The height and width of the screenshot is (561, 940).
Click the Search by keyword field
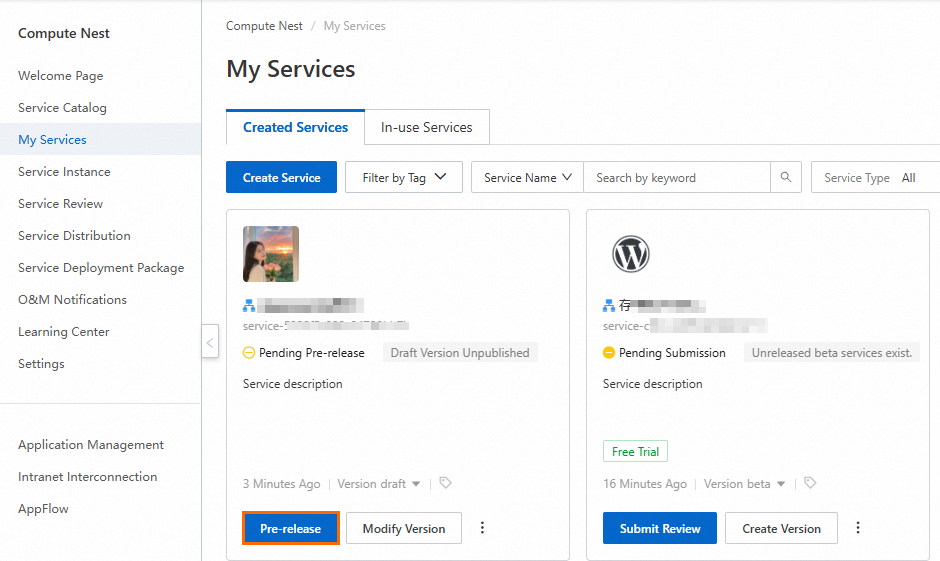tap(676, 178)
